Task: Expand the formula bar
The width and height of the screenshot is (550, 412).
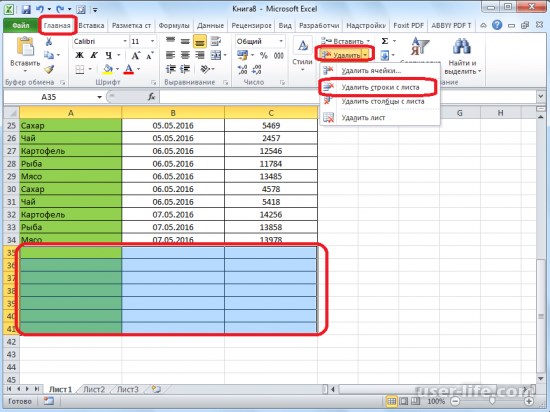Action: pyautogui.click(x=540, y=96)
